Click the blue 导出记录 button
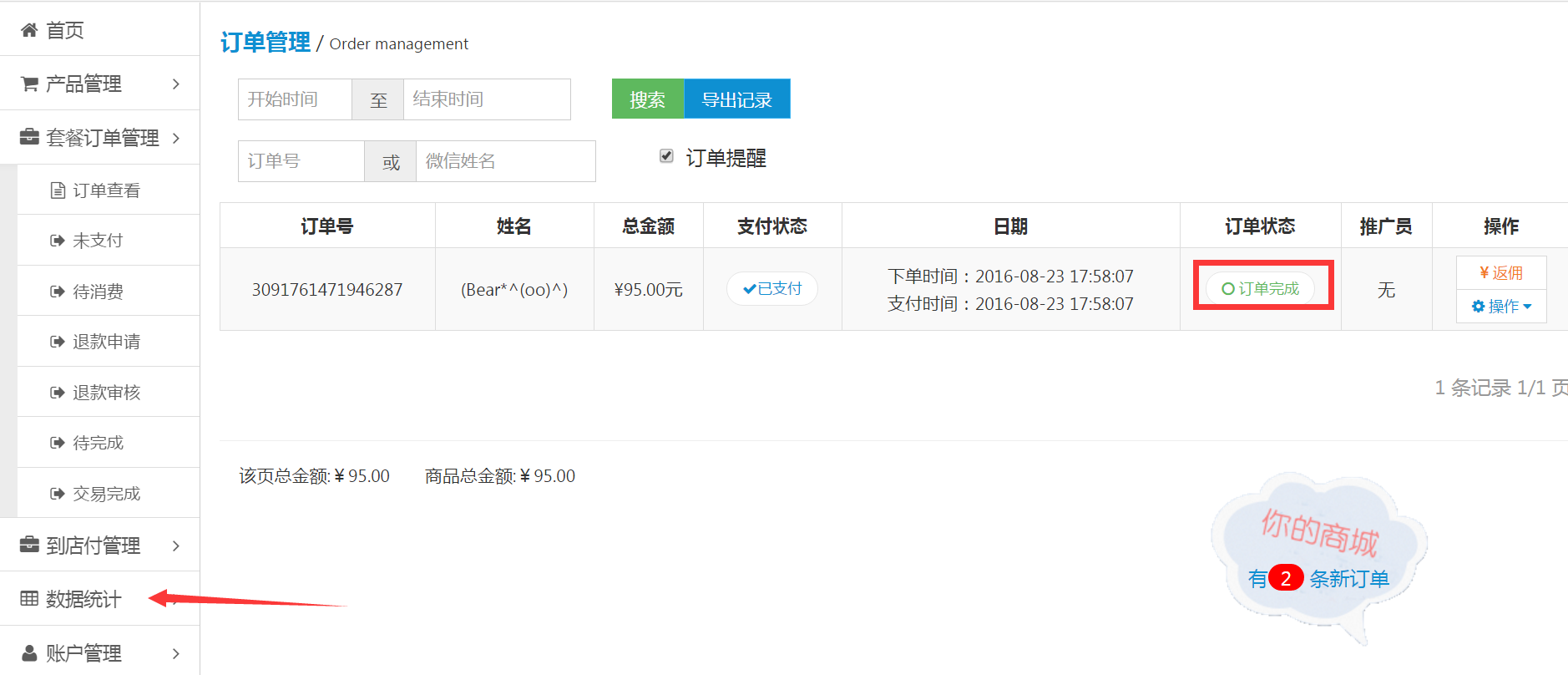Viewport: 1568px width, 675px height. [736, 99]
